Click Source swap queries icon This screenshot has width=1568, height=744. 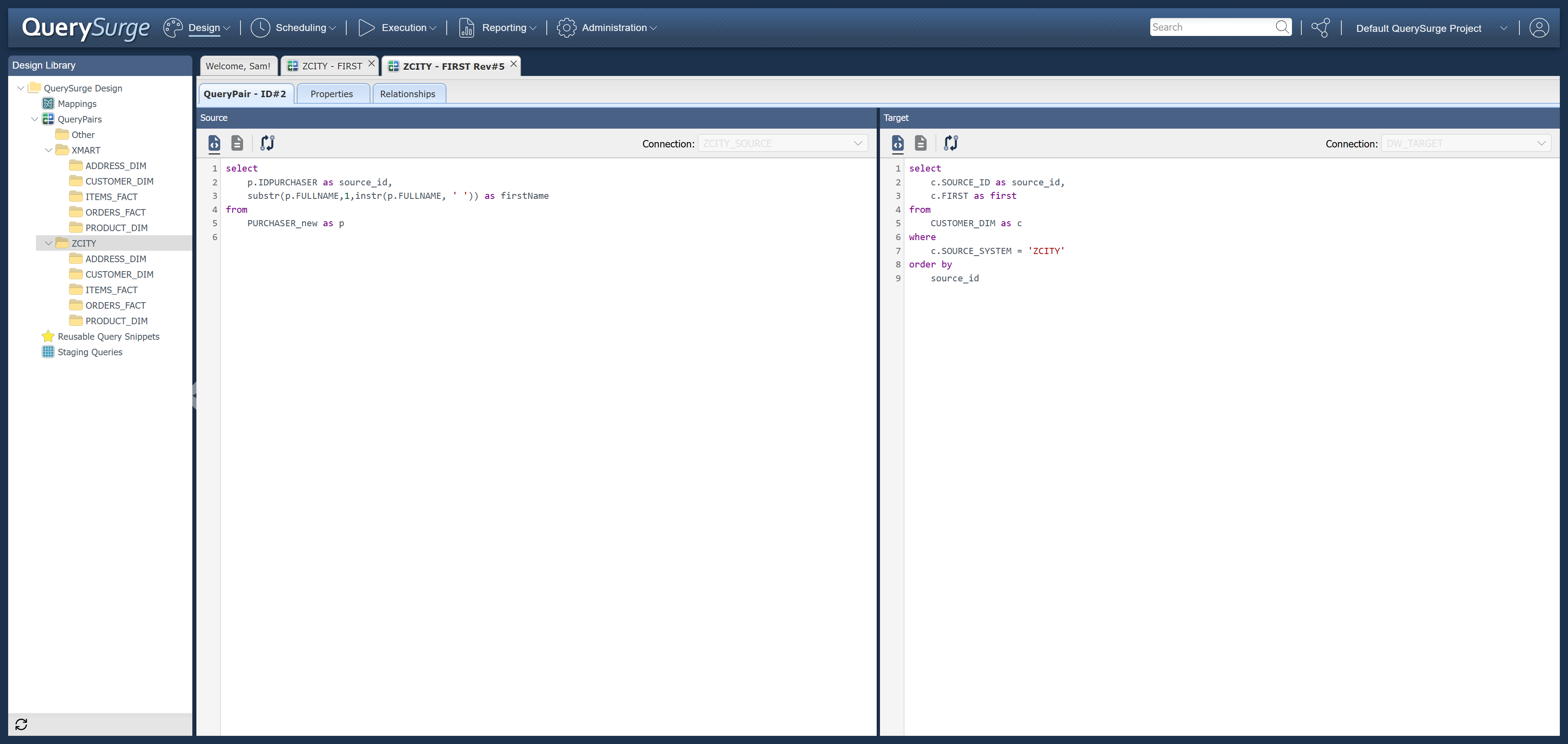267,143
